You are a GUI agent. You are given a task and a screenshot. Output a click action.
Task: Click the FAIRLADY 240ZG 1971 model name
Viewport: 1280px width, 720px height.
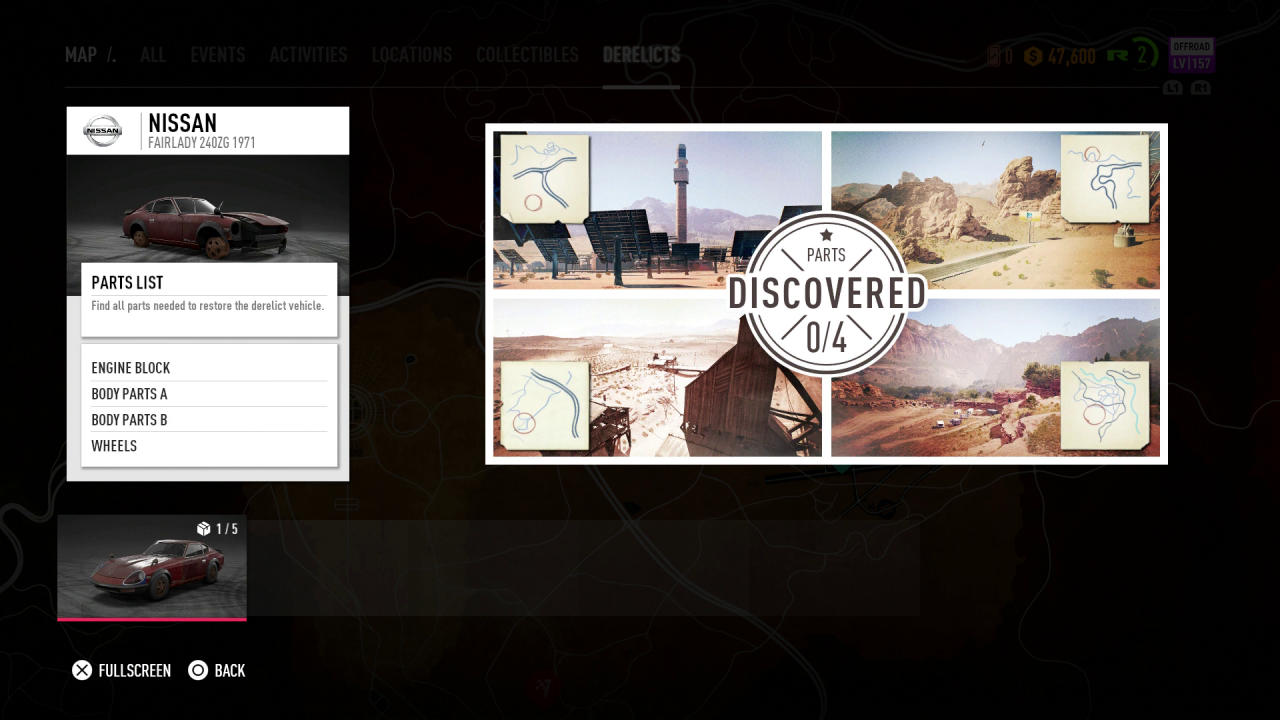click(x=201, y=143)
